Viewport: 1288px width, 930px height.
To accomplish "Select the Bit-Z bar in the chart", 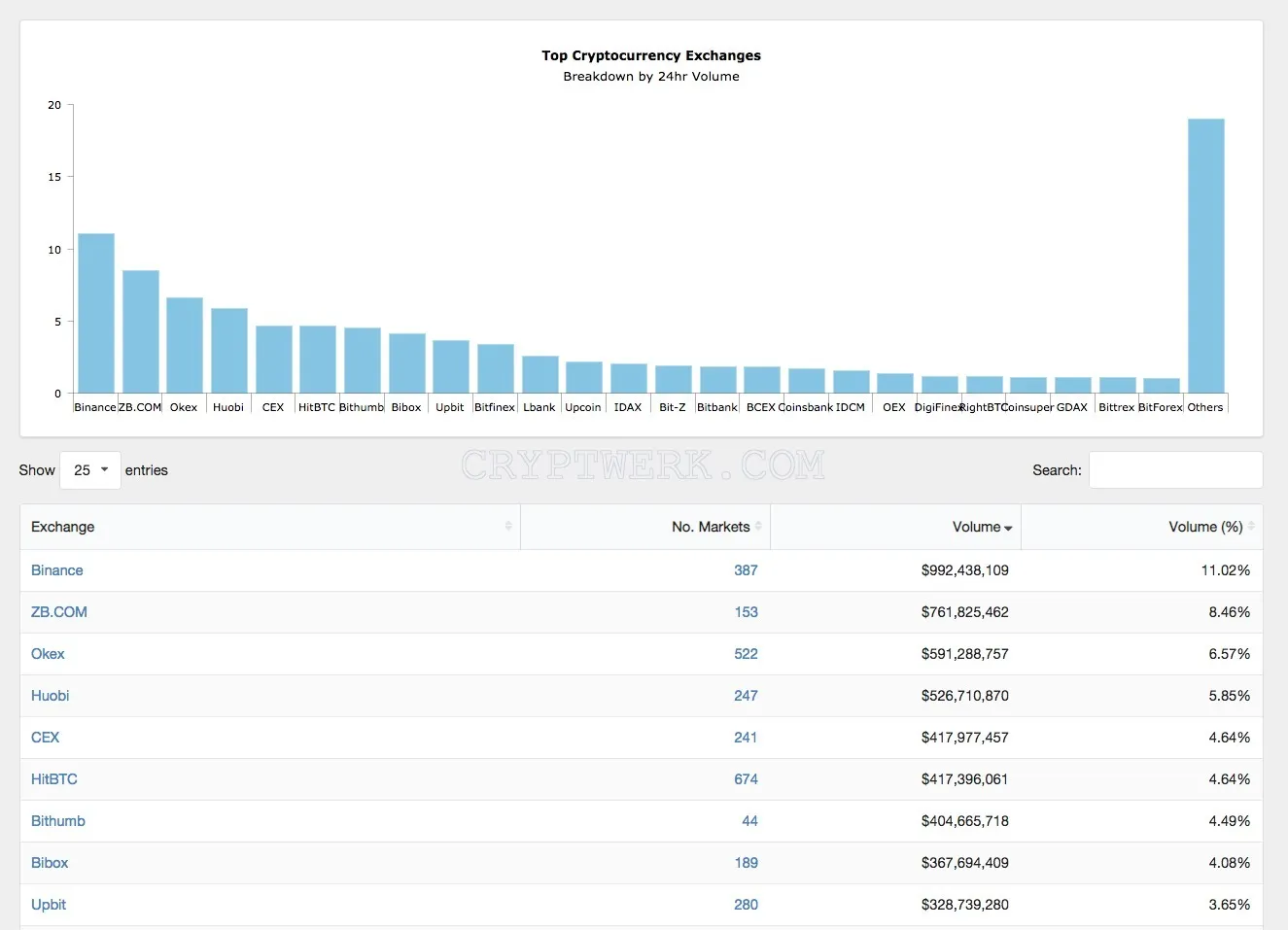I will (674, 379).
